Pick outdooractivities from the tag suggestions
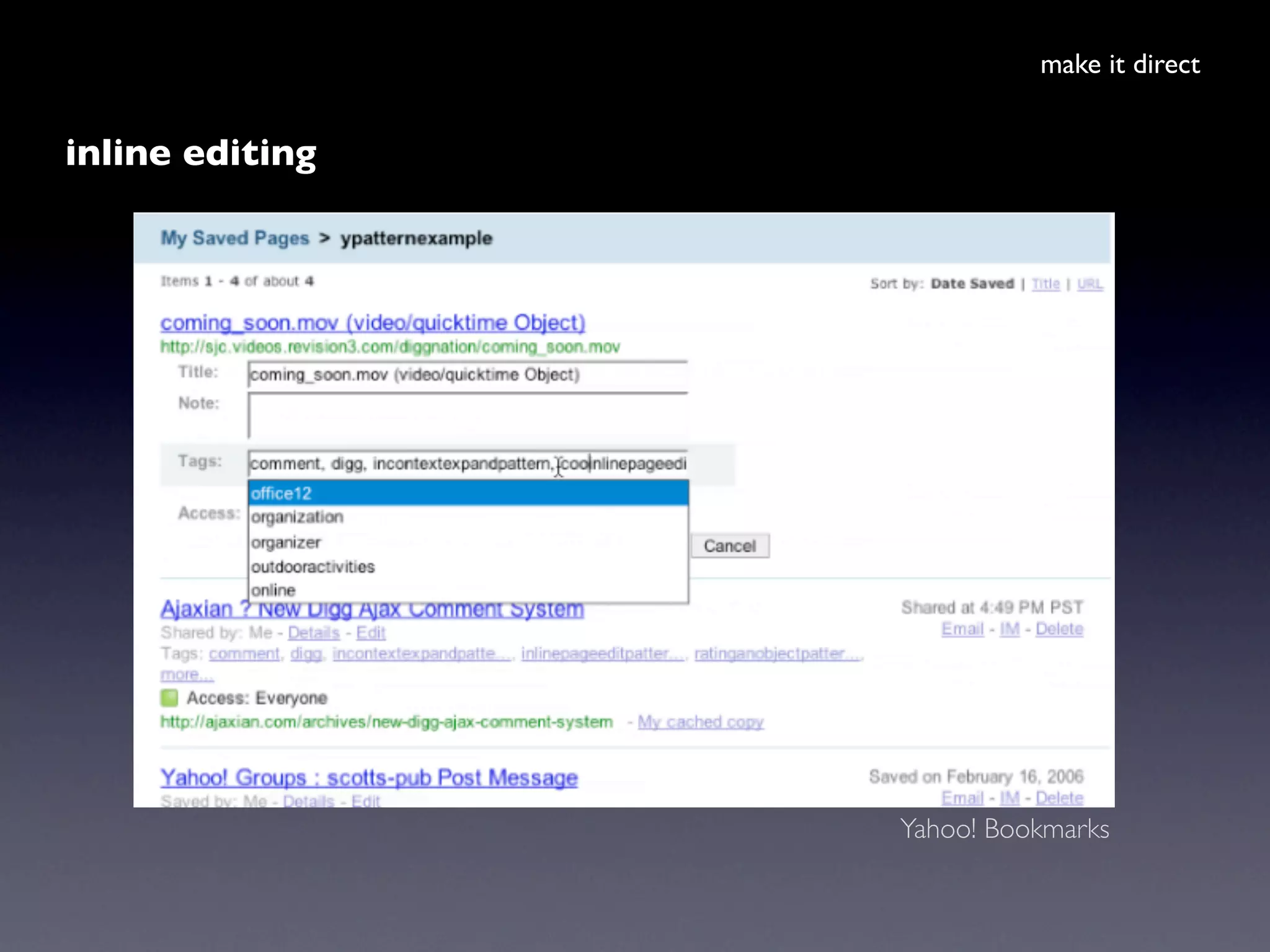Image resolution: width=1270 pixels, height=952 pixels. point(468,567)
